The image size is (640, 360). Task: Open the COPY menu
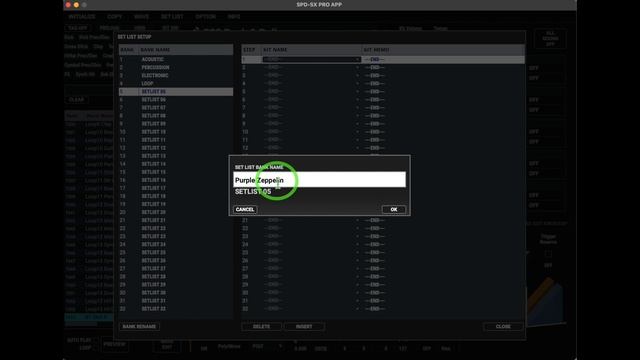(115, 17)
